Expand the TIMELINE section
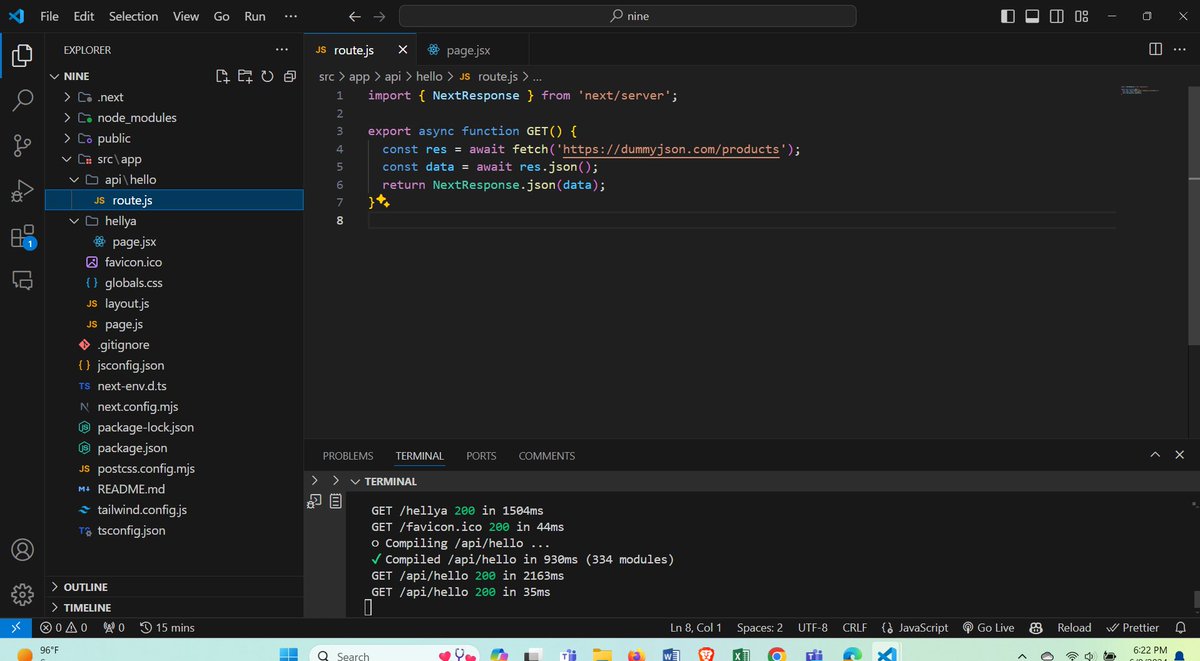This screenshot has width=1200, height=661. pos(175,608)
